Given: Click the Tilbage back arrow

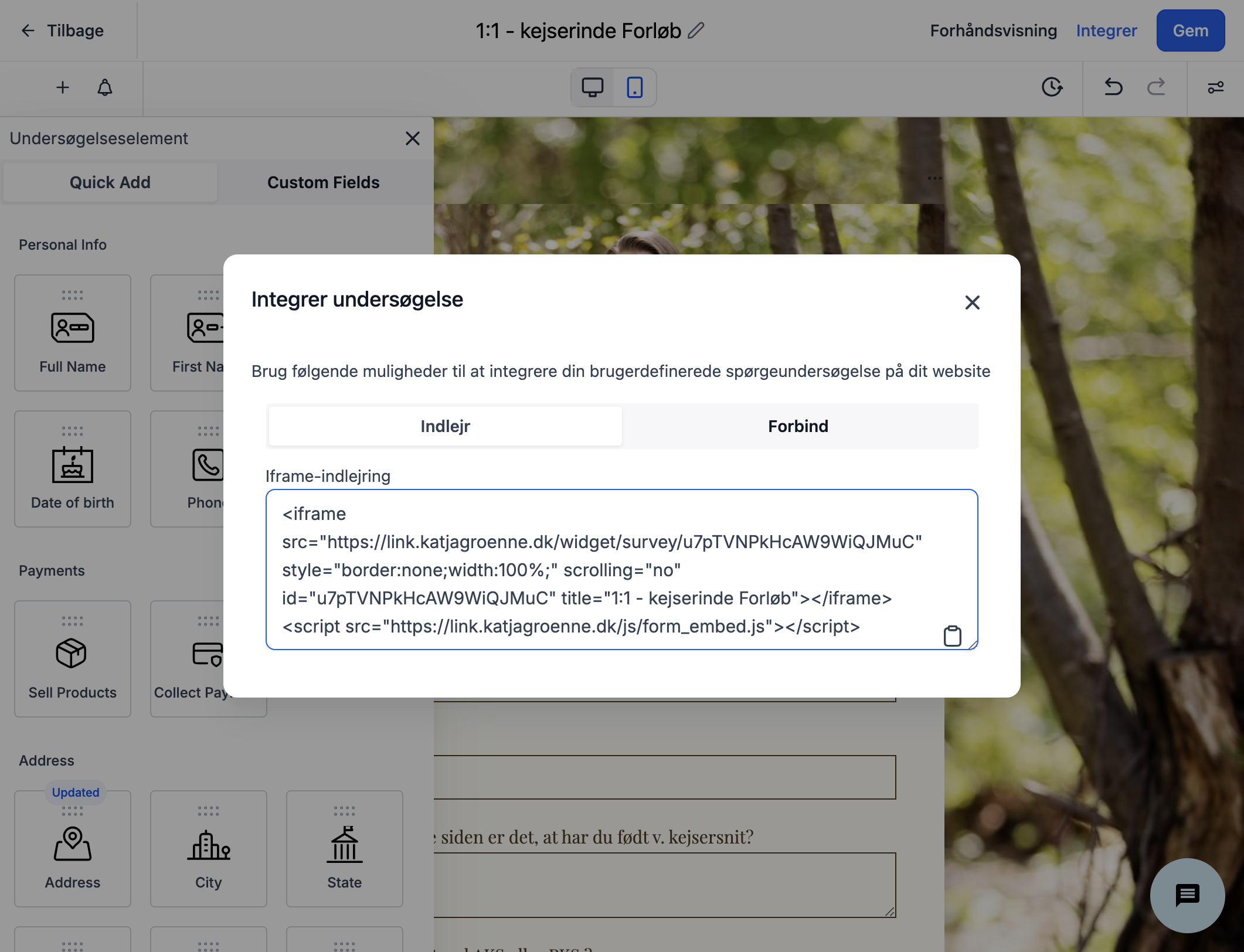Looking at the screenshot, I should pyautogui.click(x=28, y=30).
